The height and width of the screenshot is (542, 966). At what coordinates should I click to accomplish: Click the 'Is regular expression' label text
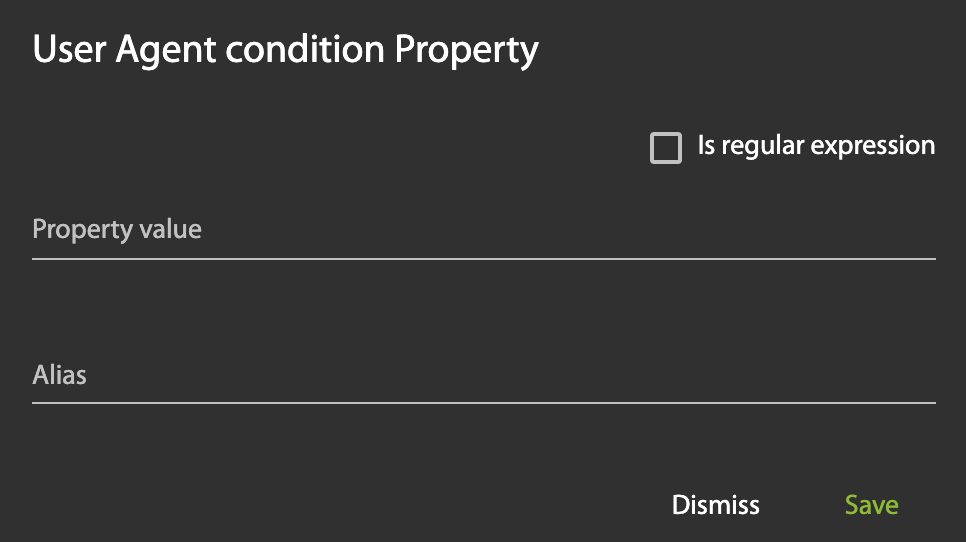coord(816,146)
